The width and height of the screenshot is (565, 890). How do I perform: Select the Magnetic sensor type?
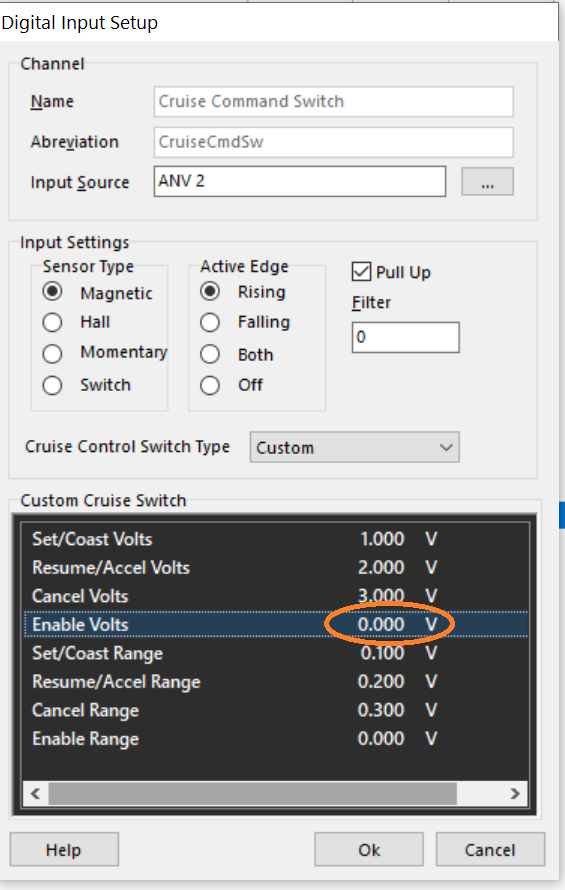click(x=52, y=292)
